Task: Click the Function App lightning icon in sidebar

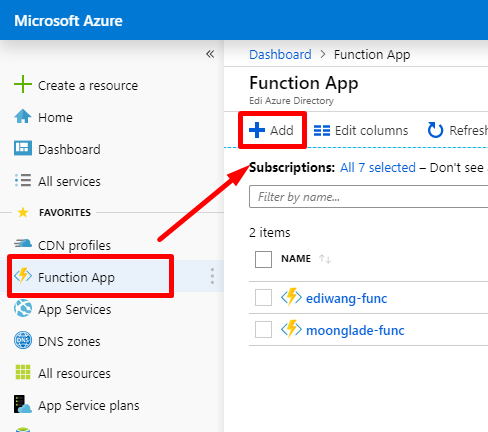Action: coord(23,276)
